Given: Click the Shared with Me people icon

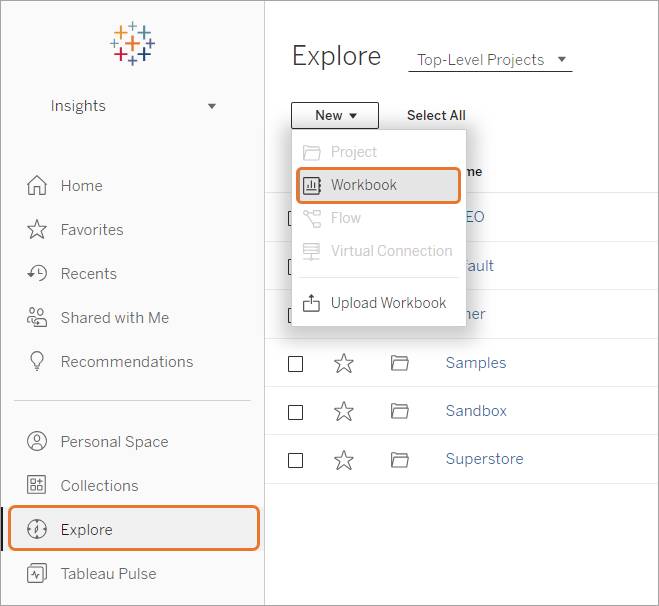Looking at the screenshot, I should pyautogui.click(x=37, y=317).
